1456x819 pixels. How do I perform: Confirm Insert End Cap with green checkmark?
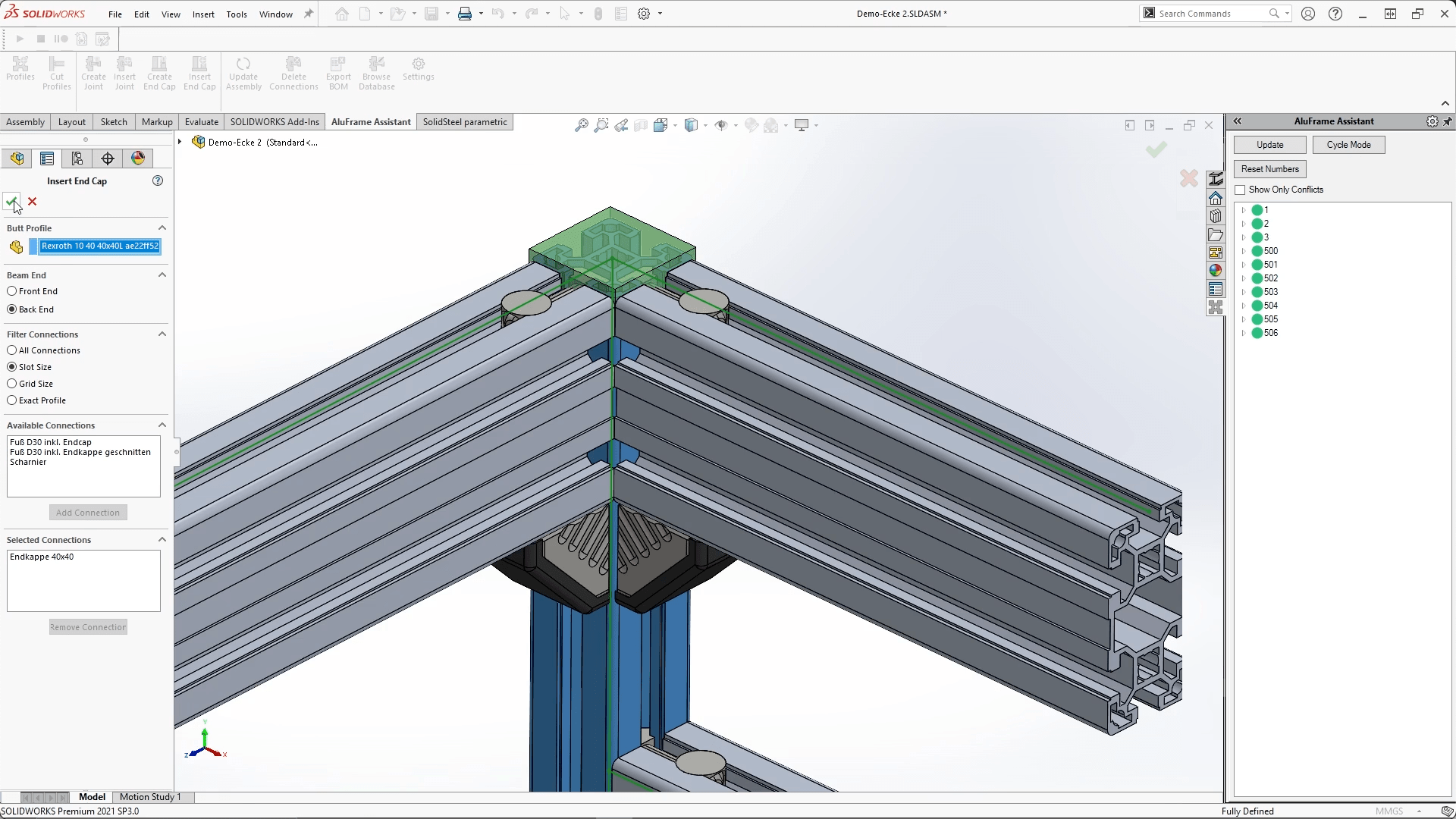(11, 201)
